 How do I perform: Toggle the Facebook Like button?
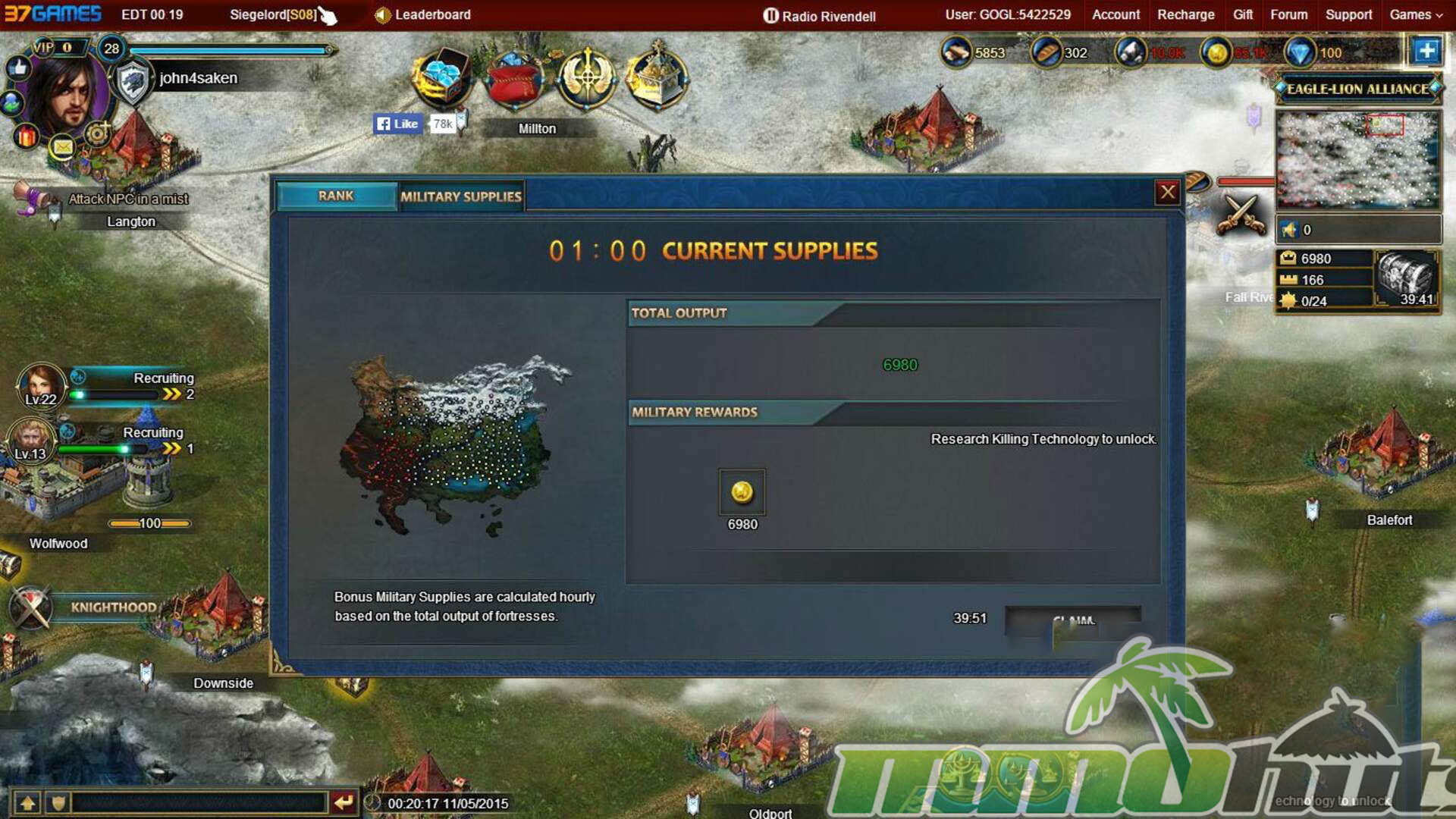tap(397, 124)
